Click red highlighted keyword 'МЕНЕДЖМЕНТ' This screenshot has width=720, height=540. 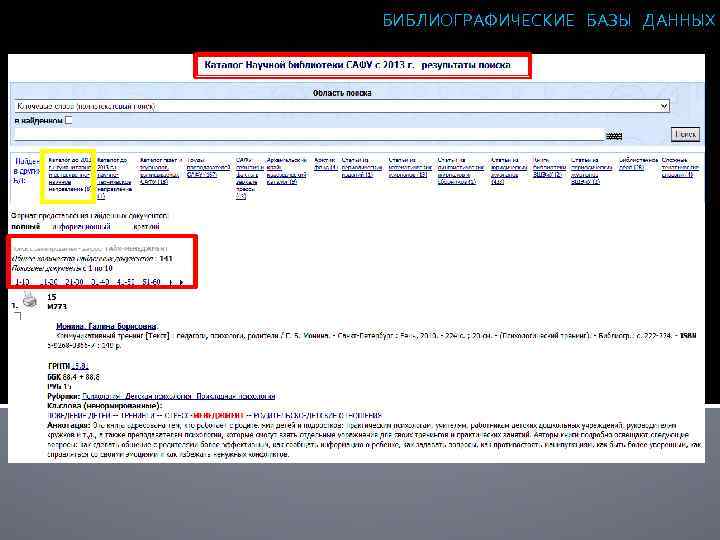[218, 415]
